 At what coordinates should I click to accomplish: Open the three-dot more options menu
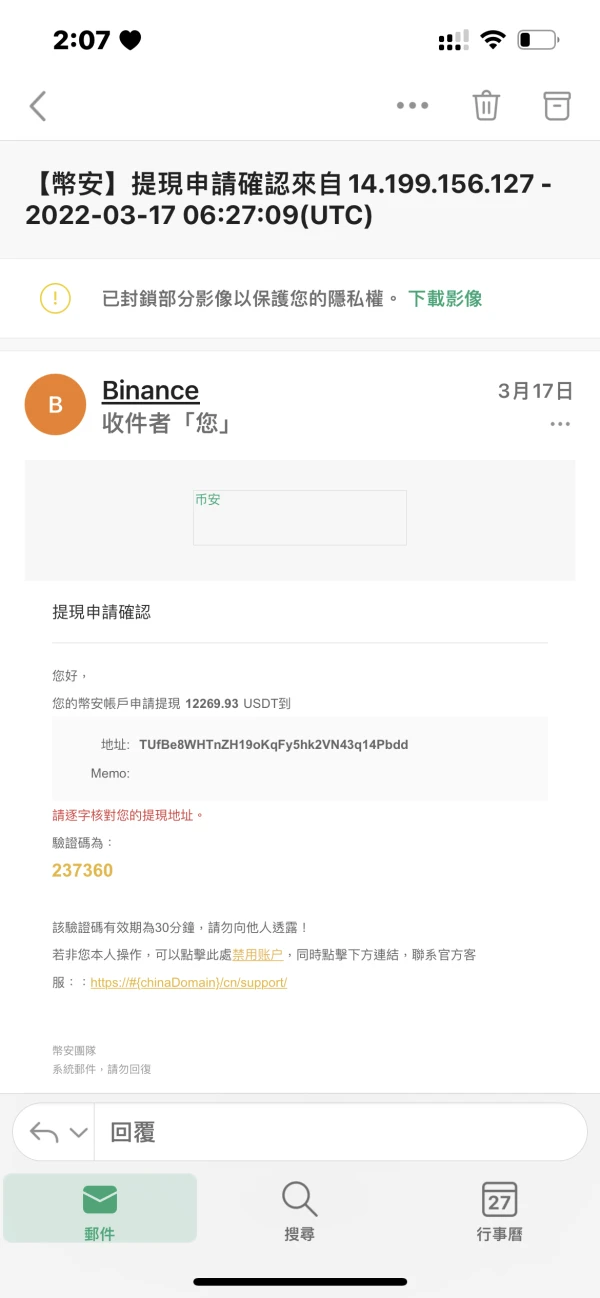click(412, 105)
